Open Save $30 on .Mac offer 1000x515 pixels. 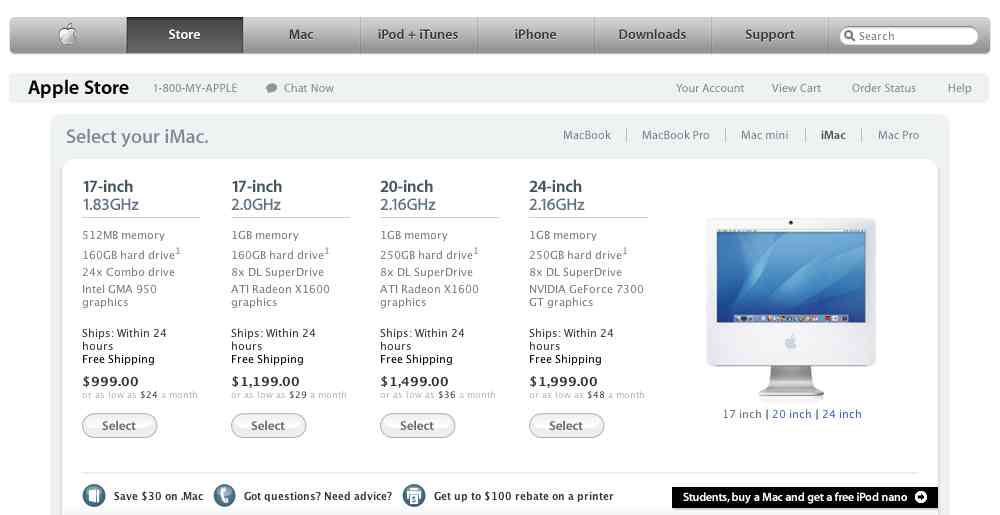(158, 496)
